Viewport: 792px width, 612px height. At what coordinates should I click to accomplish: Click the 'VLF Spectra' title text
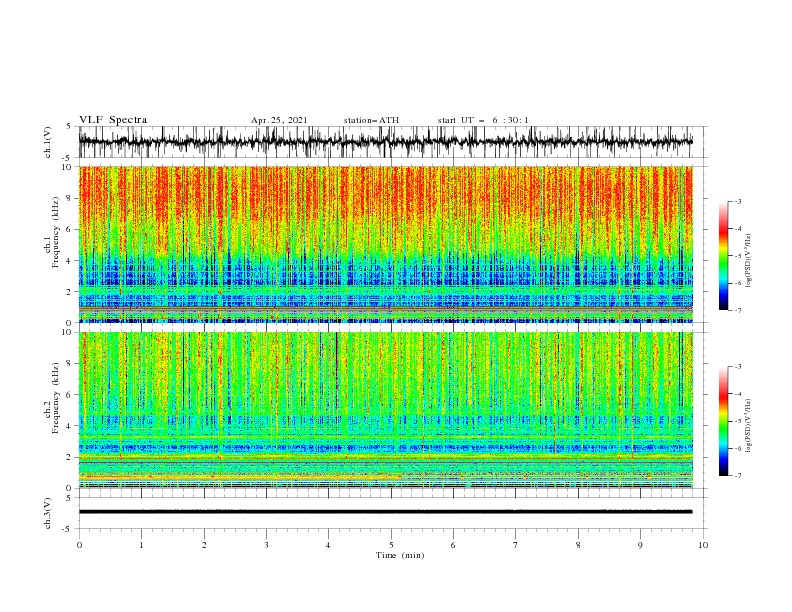click(x=113, y=120)
